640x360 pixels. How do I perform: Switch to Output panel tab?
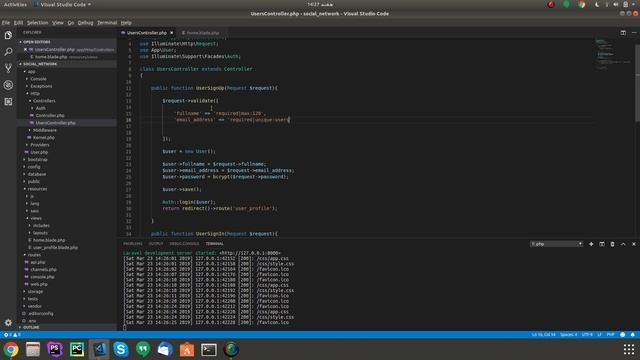pos(156,244)
